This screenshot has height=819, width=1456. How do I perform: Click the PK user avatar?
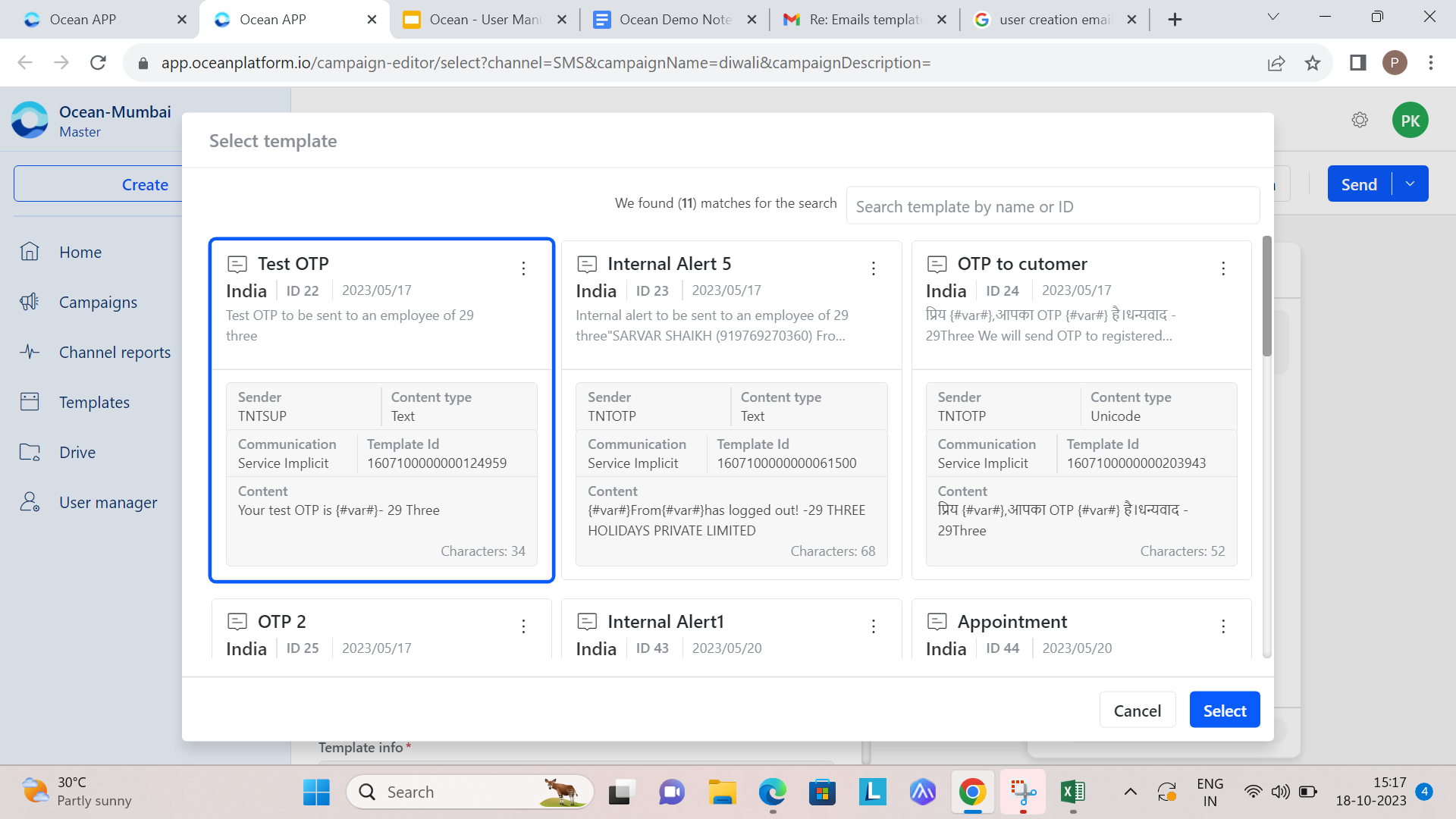1410,121
